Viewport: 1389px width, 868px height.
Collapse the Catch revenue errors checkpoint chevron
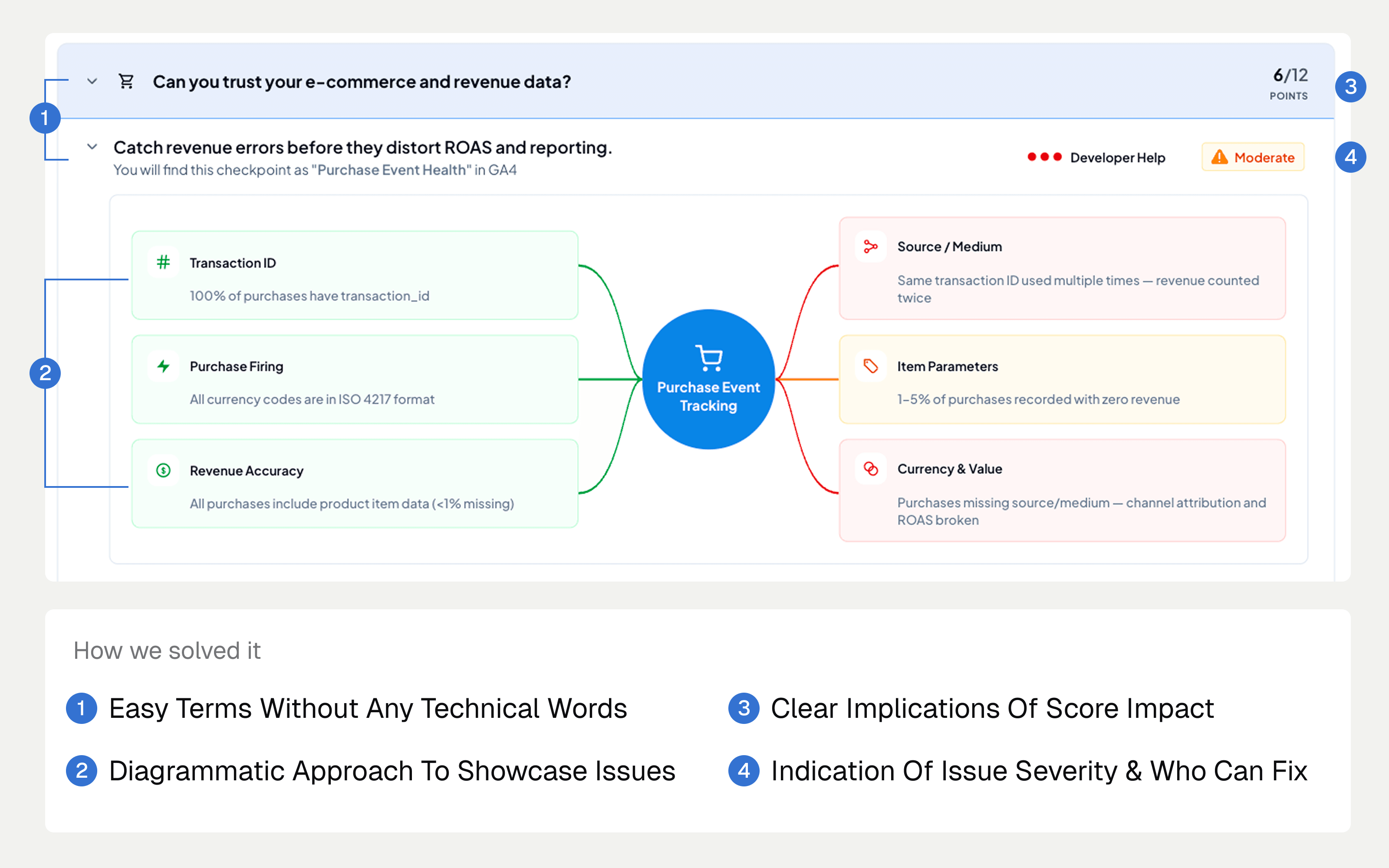point(92,147)
